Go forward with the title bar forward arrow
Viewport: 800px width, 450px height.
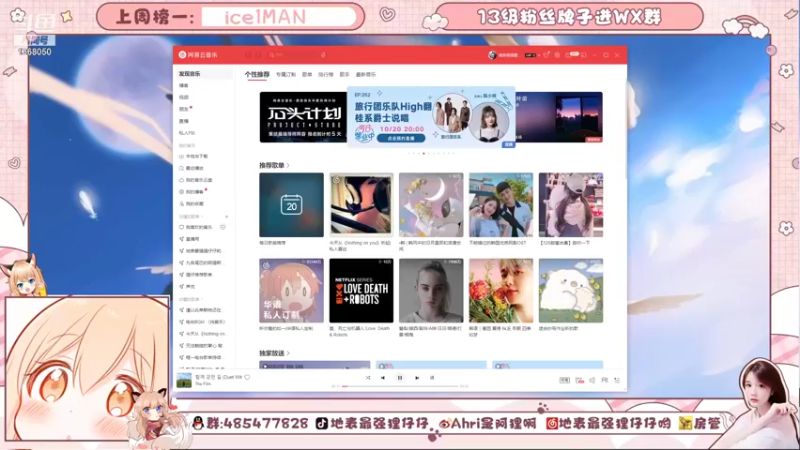(x=258, y=55)
